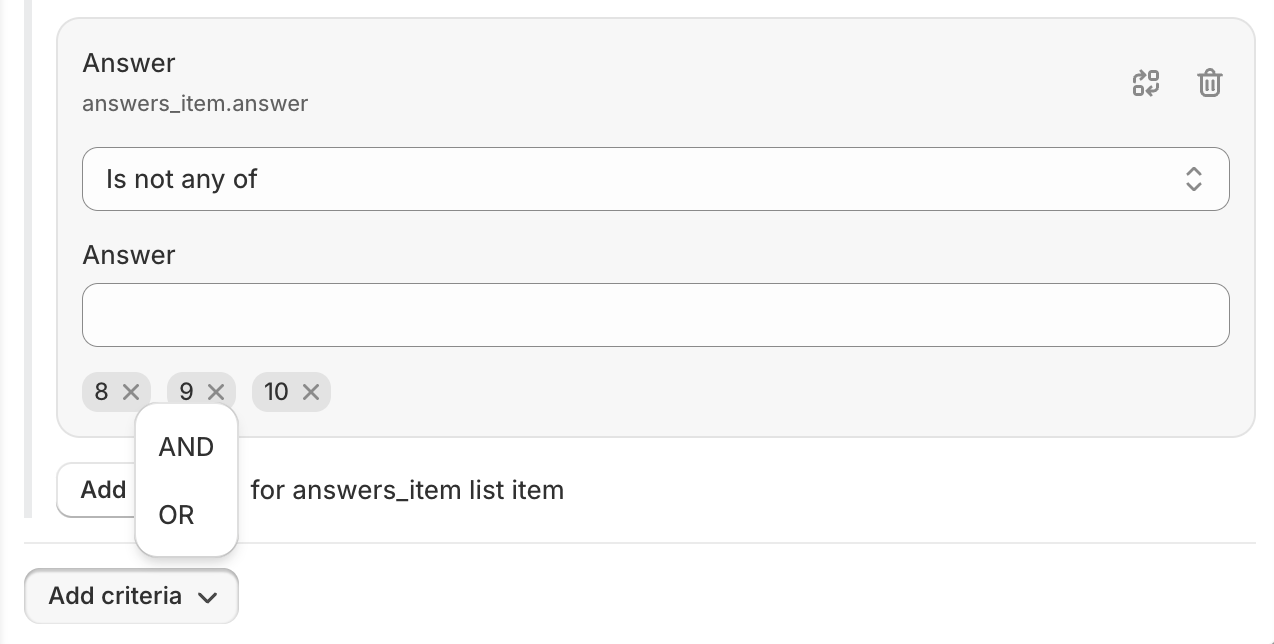Image resolution: width=1274 pixels, height=644 pixels.
Task: Remove the 8 tag using its X
Action: coord(131,392)
